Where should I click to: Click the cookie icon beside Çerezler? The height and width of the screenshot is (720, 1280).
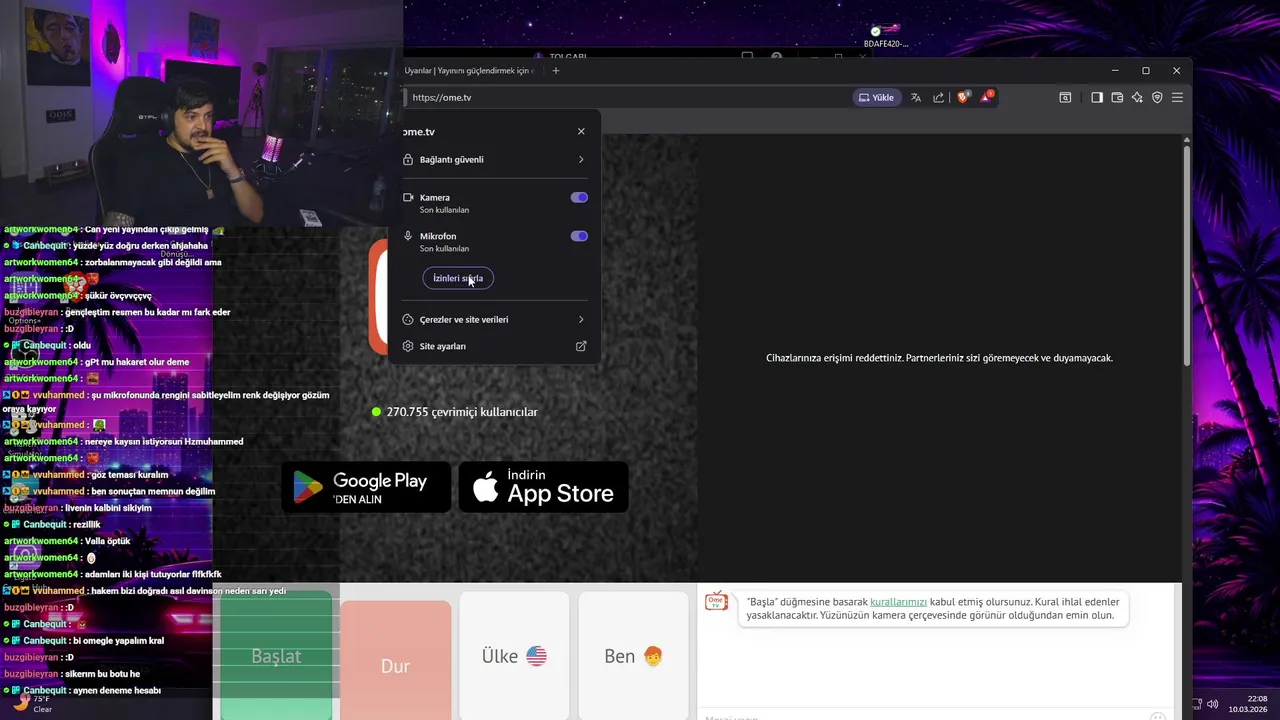pyautogui.click(x=408, y=320)
